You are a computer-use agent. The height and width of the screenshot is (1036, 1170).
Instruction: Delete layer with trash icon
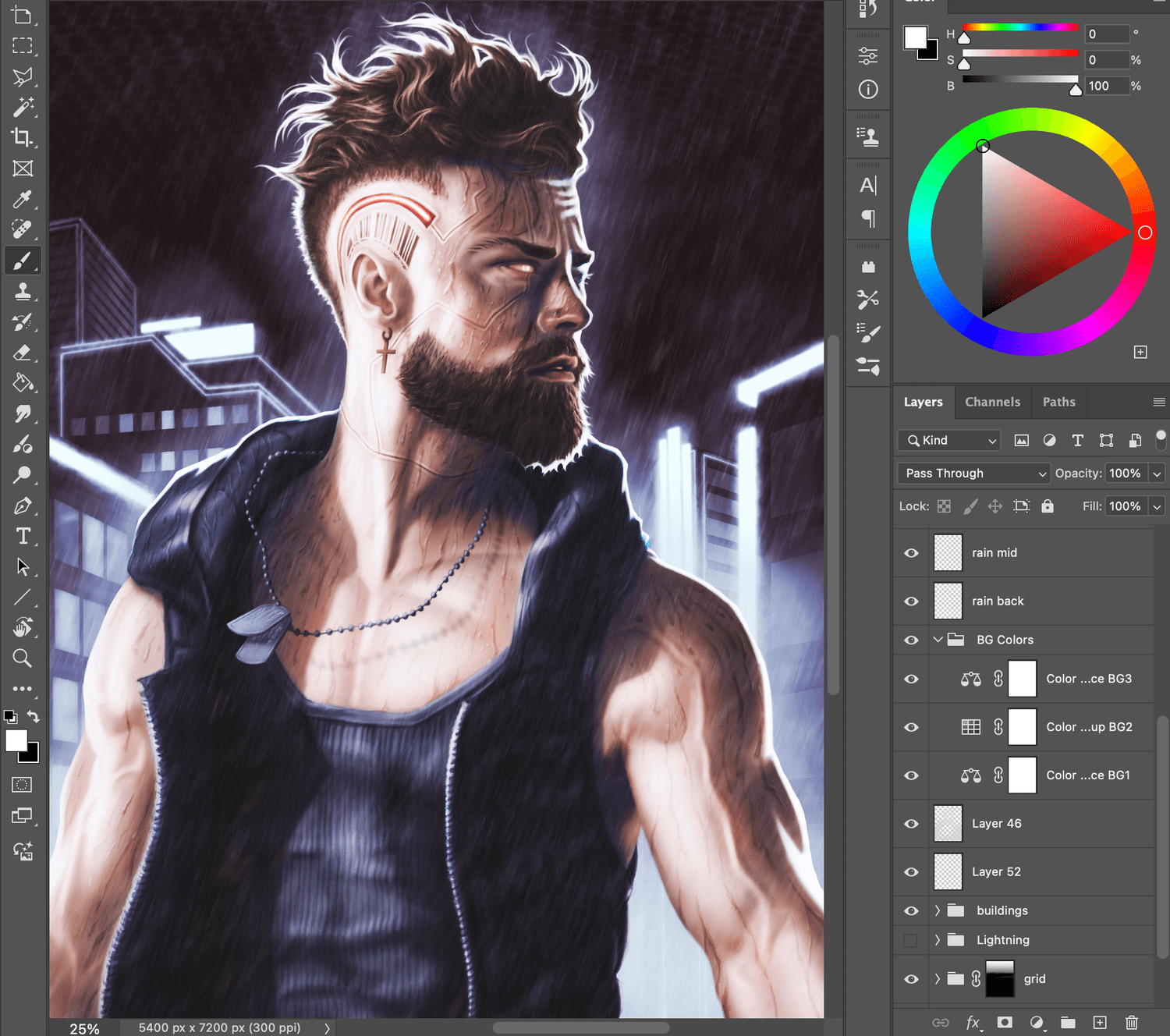click(1132, 1022)
